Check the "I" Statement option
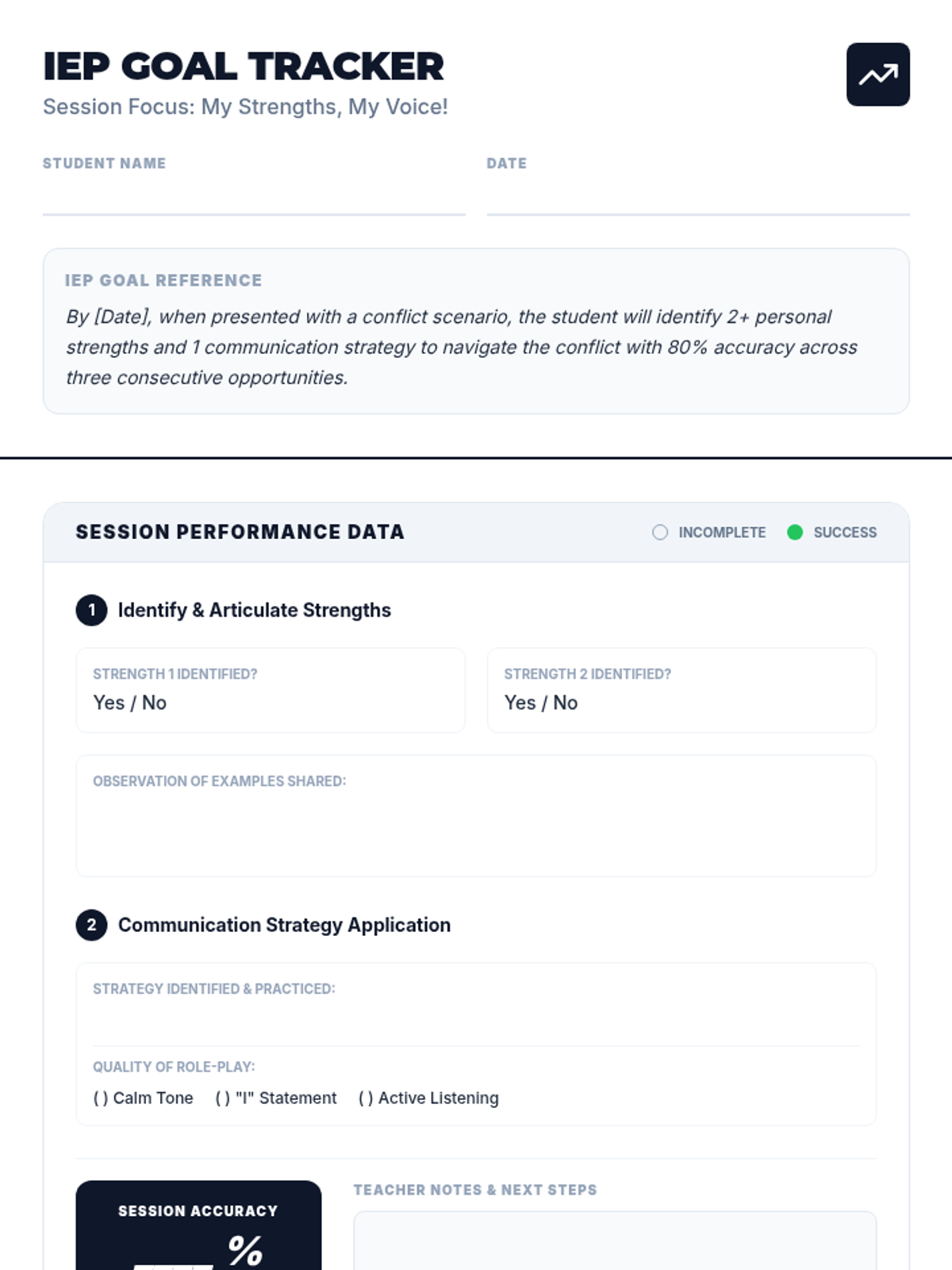The width and height of the screenshot is (952, 1270). (276, 1098)
